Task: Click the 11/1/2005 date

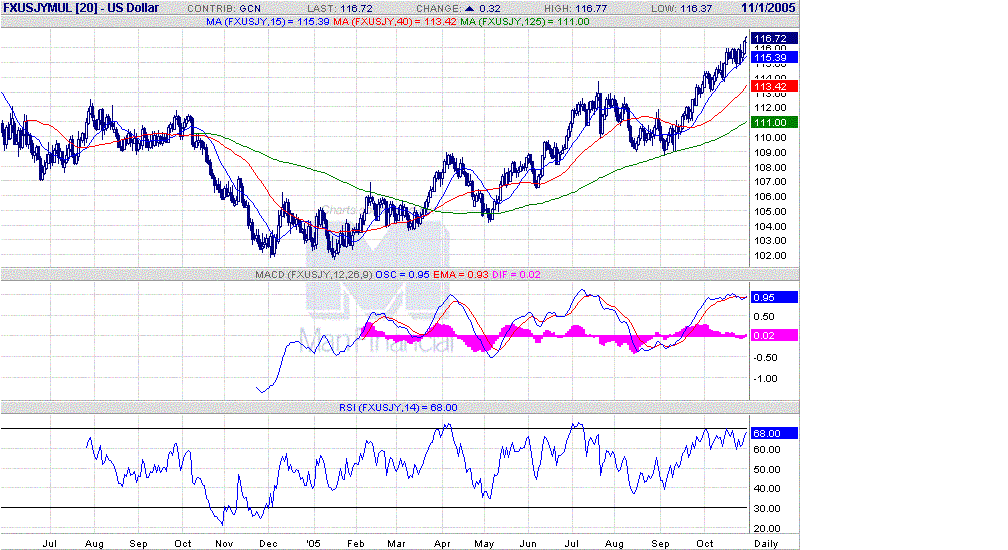Action: (x=768, y=8)
